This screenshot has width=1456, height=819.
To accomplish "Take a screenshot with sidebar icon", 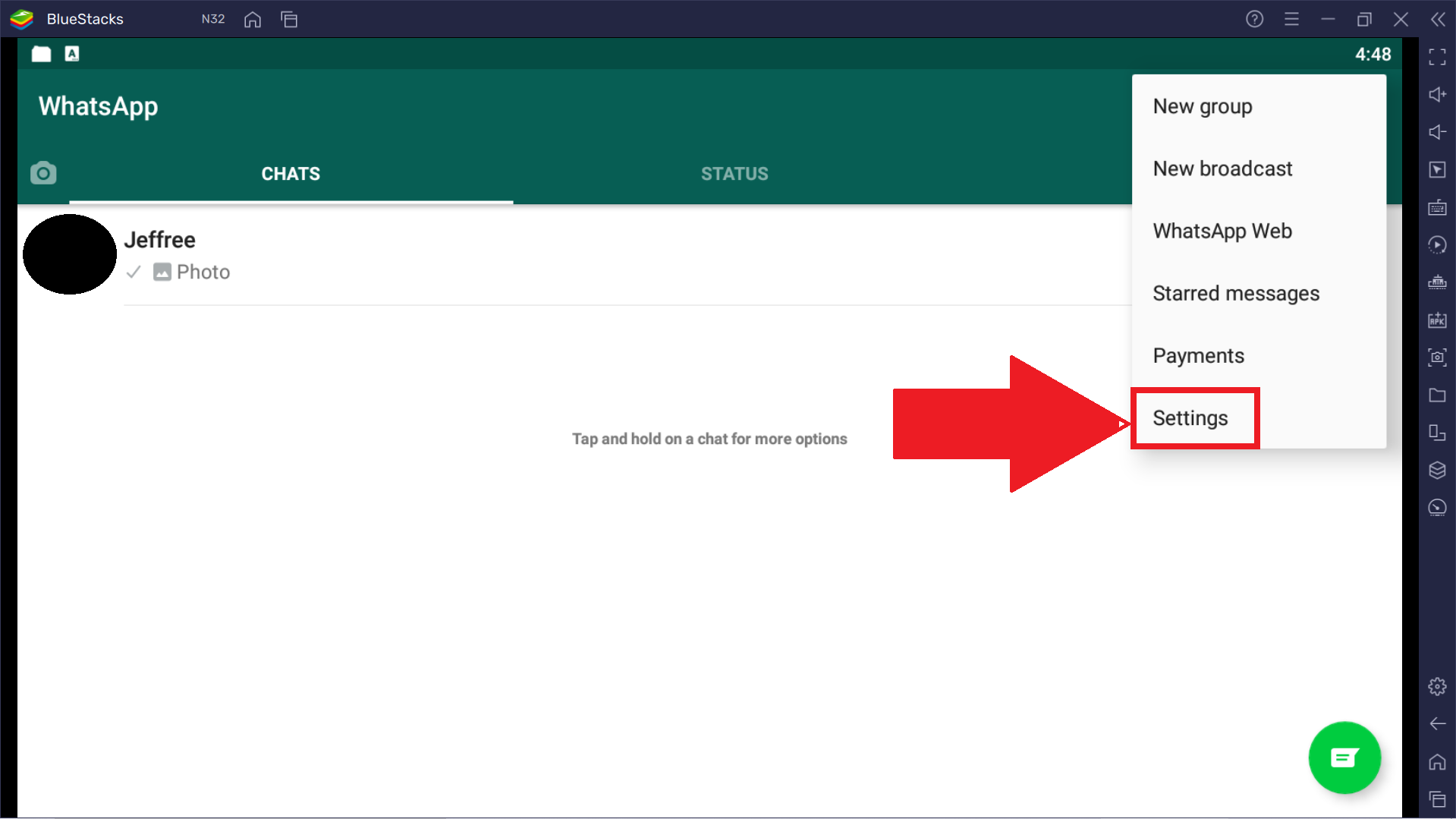I will [1437, 358].
